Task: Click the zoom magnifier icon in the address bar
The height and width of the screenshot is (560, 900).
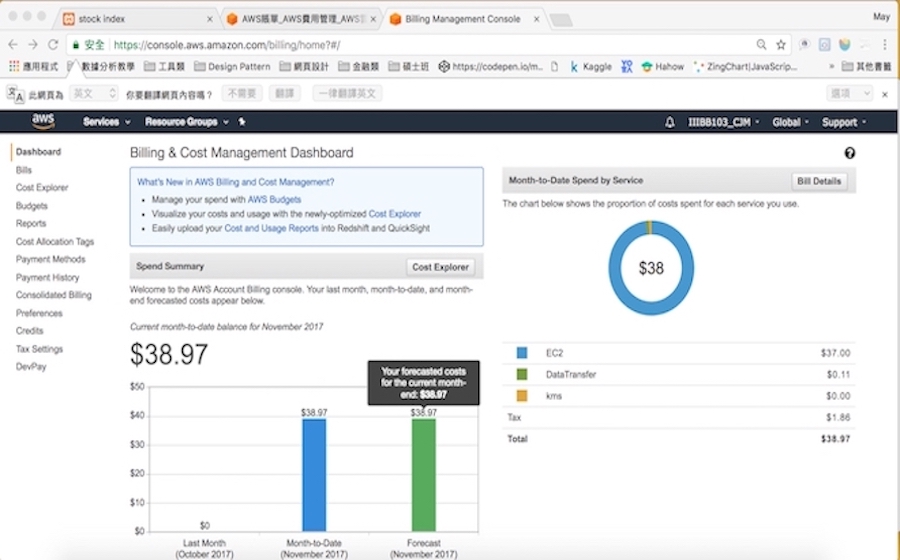Action: [761, 45]
